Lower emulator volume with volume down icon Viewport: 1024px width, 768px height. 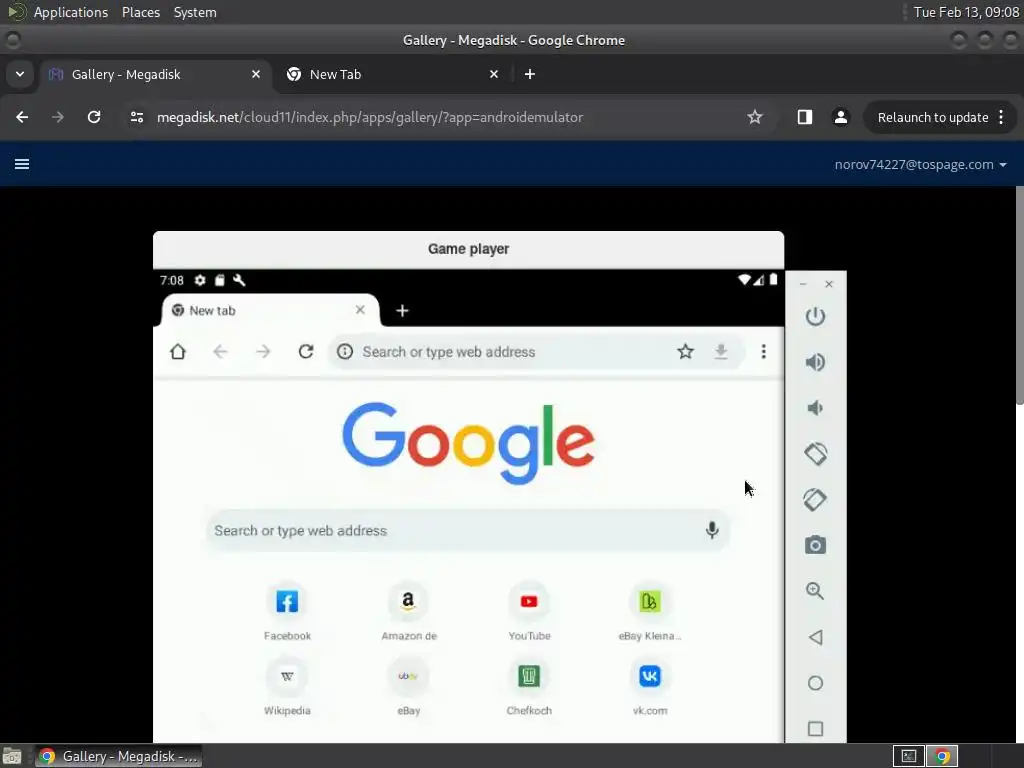coord(814,408)
